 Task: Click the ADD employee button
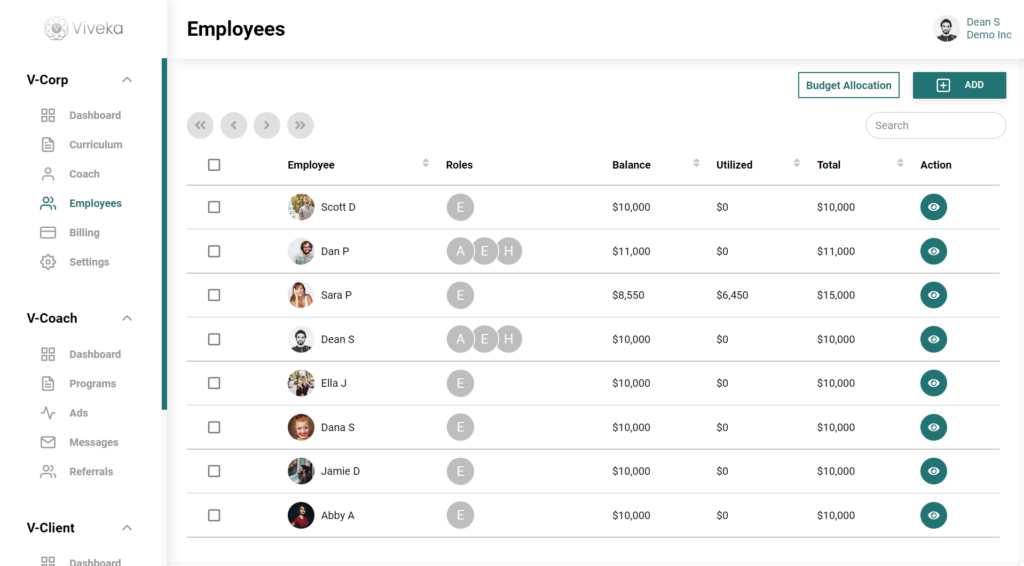[959, 85]
